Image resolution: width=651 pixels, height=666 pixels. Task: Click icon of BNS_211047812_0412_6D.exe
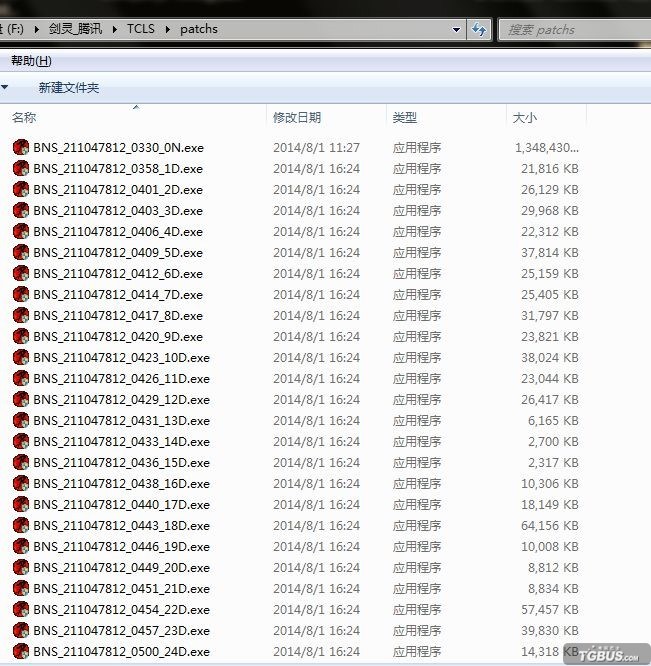pyautogui.click(x=21, y=273)
